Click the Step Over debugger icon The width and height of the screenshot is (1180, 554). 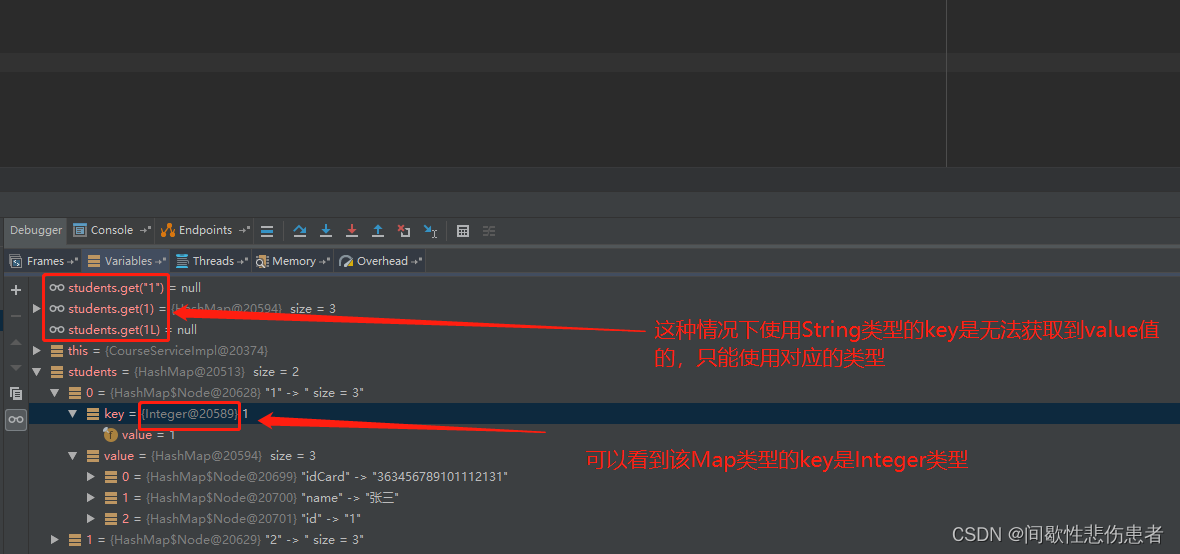point(300,231)
